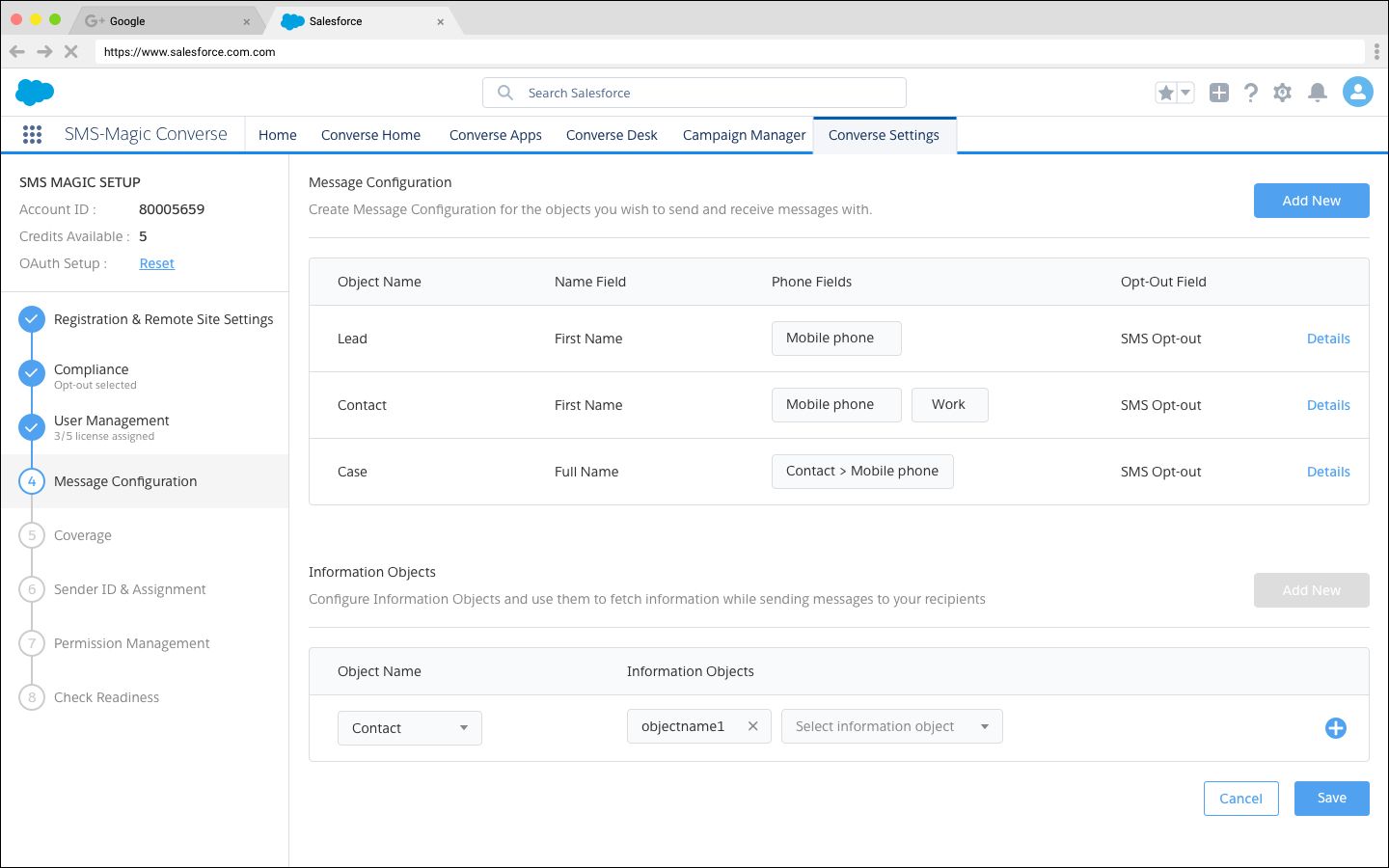Open the Select information object dropdown
The image size is (1389, 868).
[892, 726]
